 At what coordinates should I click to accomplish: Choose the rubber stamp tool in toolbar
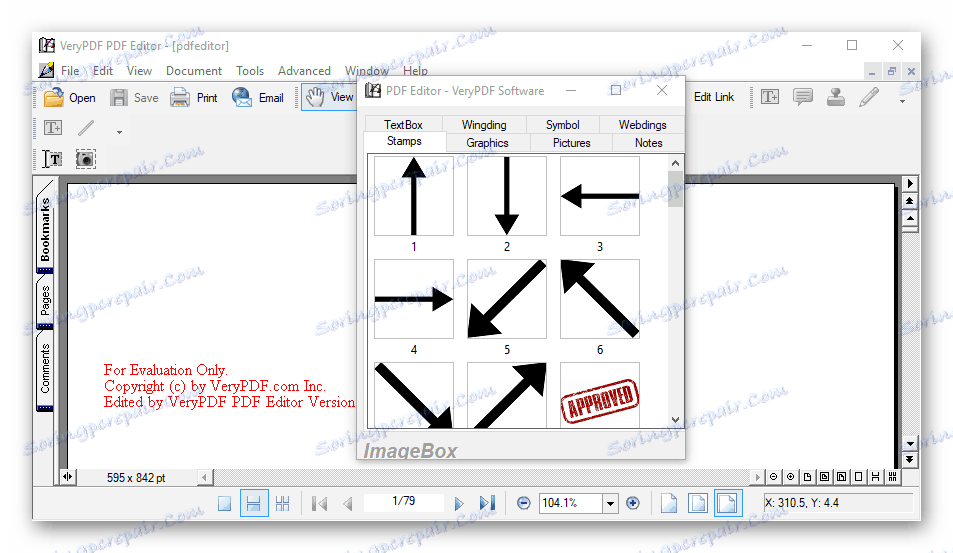coord(836,97)
